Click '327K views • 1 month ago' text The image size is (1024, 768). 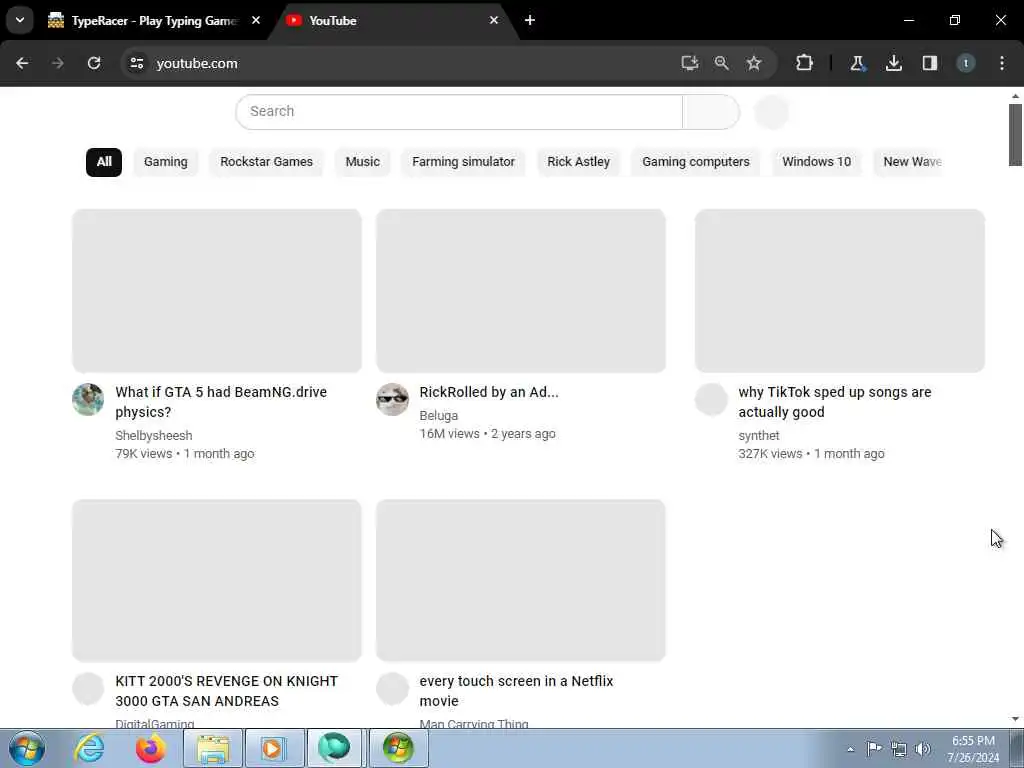[x=811, y=454]
